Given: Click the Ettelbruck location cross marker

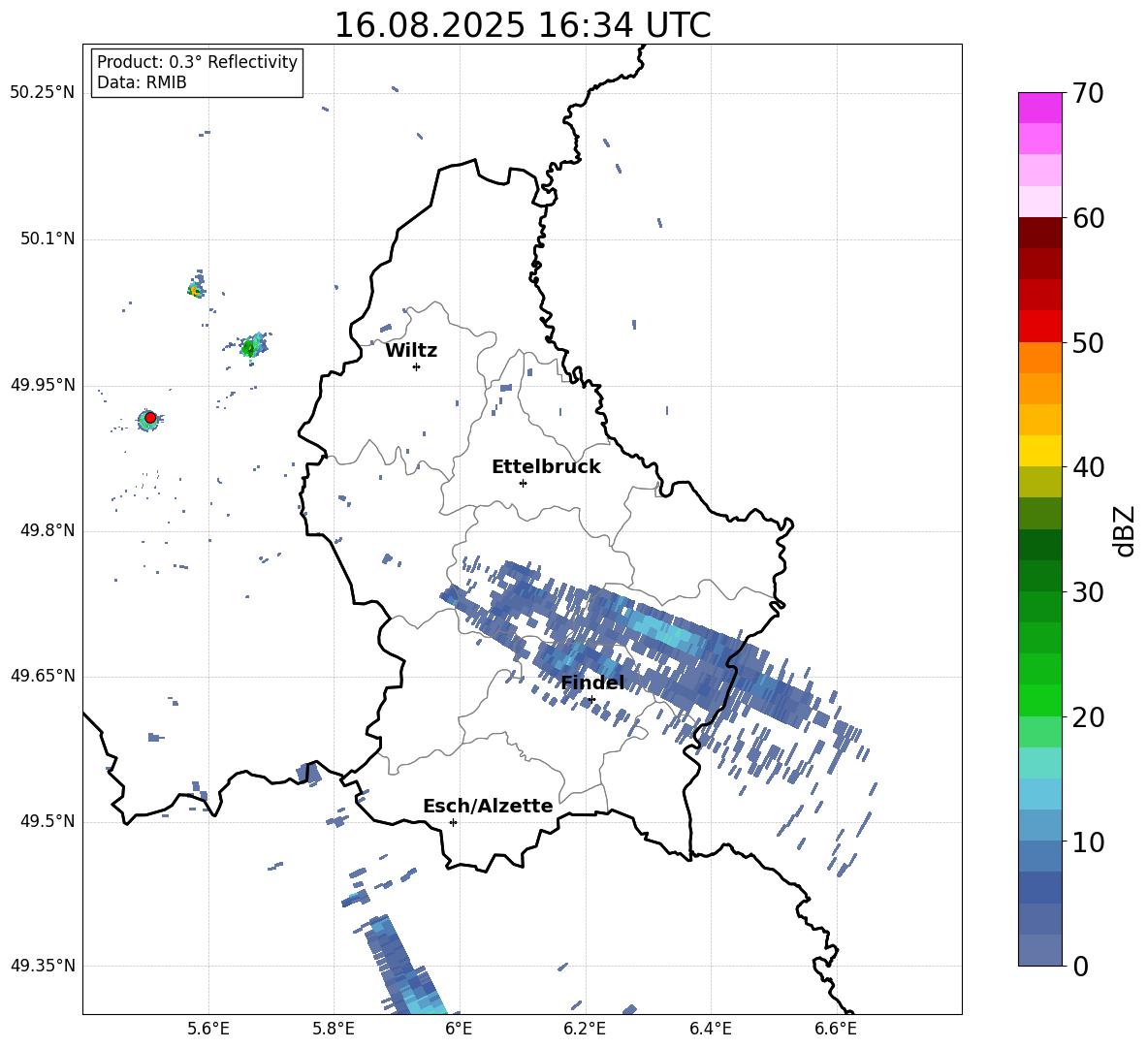Looking at the screenshot, I should [x=523, y=483].
